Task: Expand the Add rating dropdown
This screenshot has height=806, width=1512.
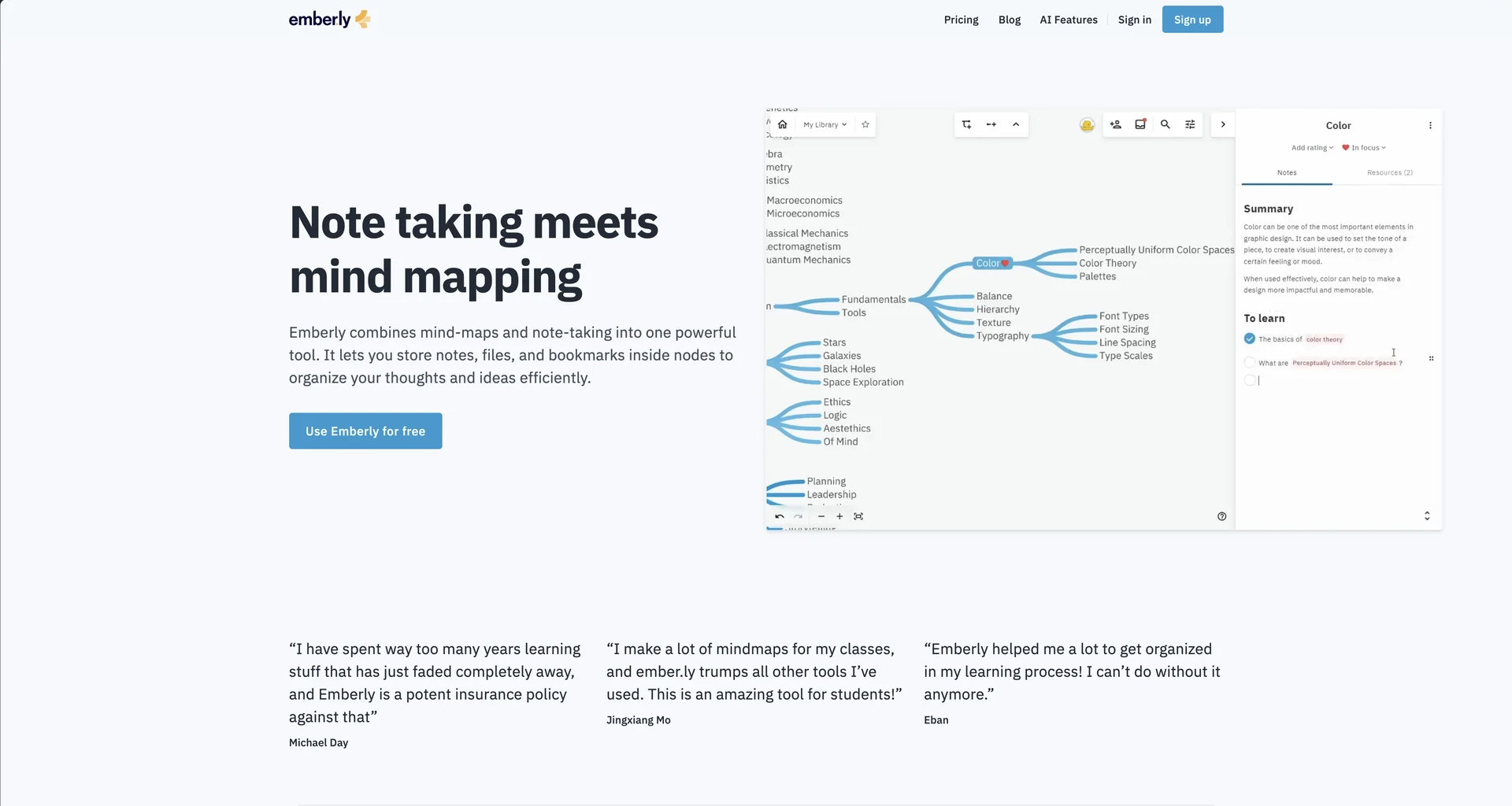Action: 1312,148
